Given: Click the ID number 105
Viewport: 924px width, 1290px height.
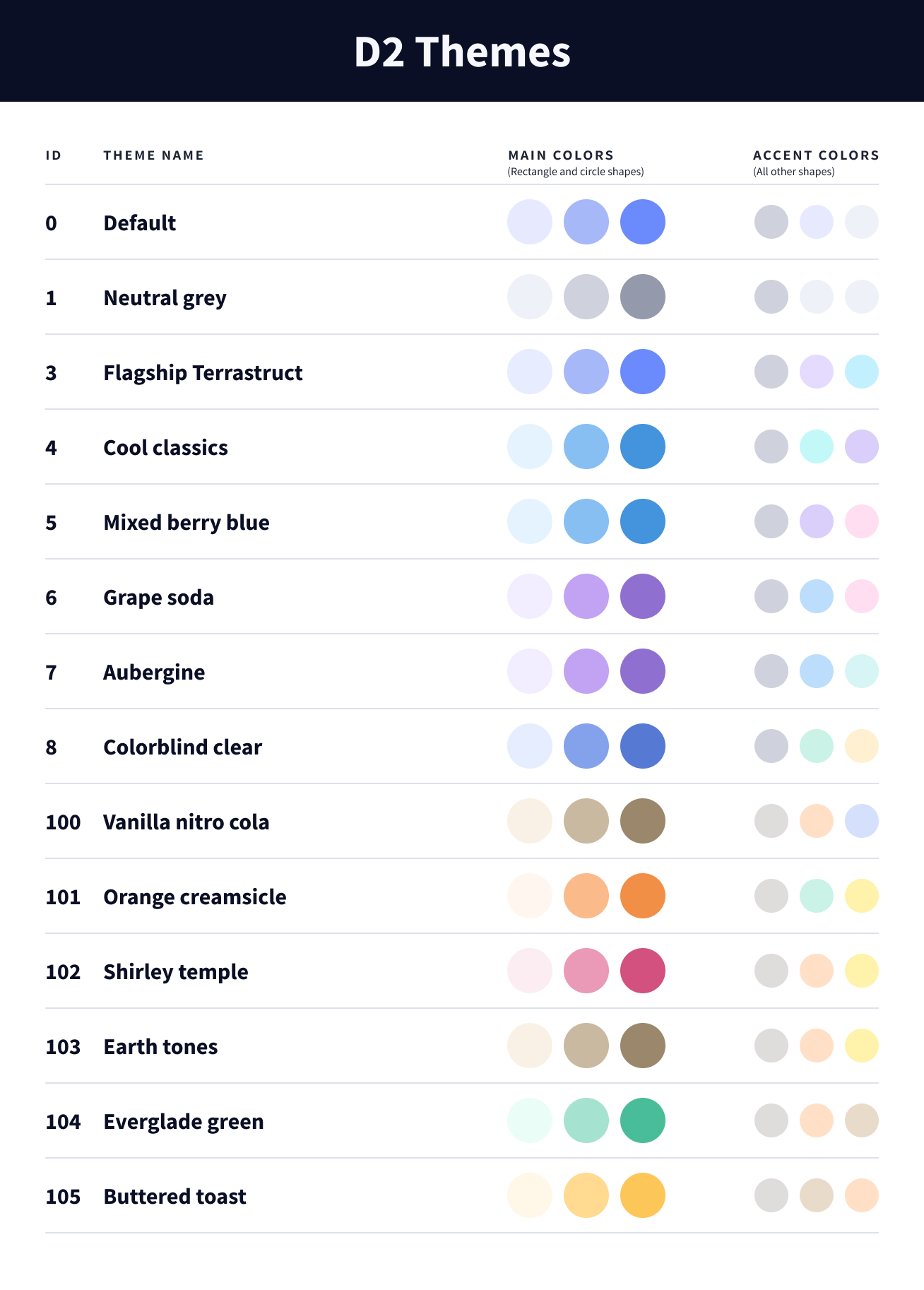Looking at the screenshot, I should [63, 1196].
